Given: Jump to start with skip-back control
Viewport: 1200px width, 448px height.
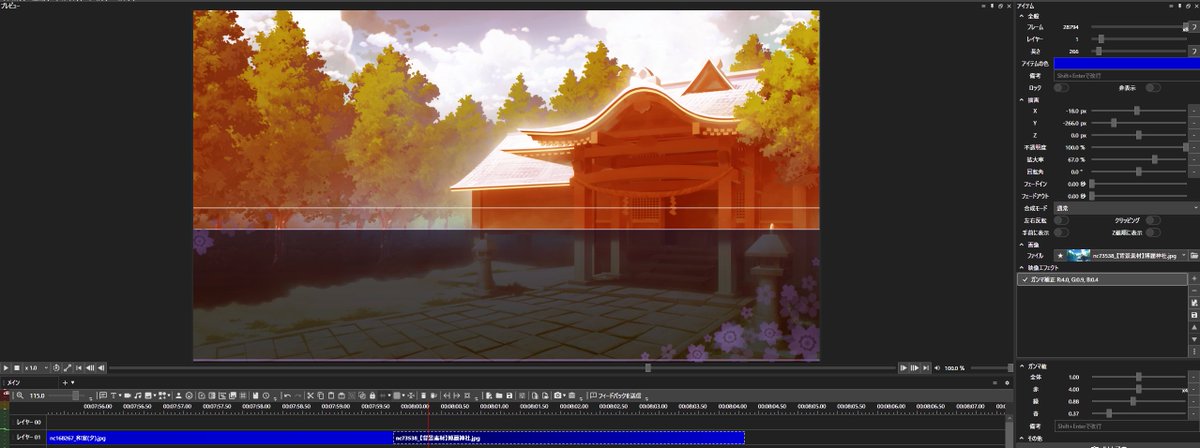Looking at the screenshot, I should 79,368.
